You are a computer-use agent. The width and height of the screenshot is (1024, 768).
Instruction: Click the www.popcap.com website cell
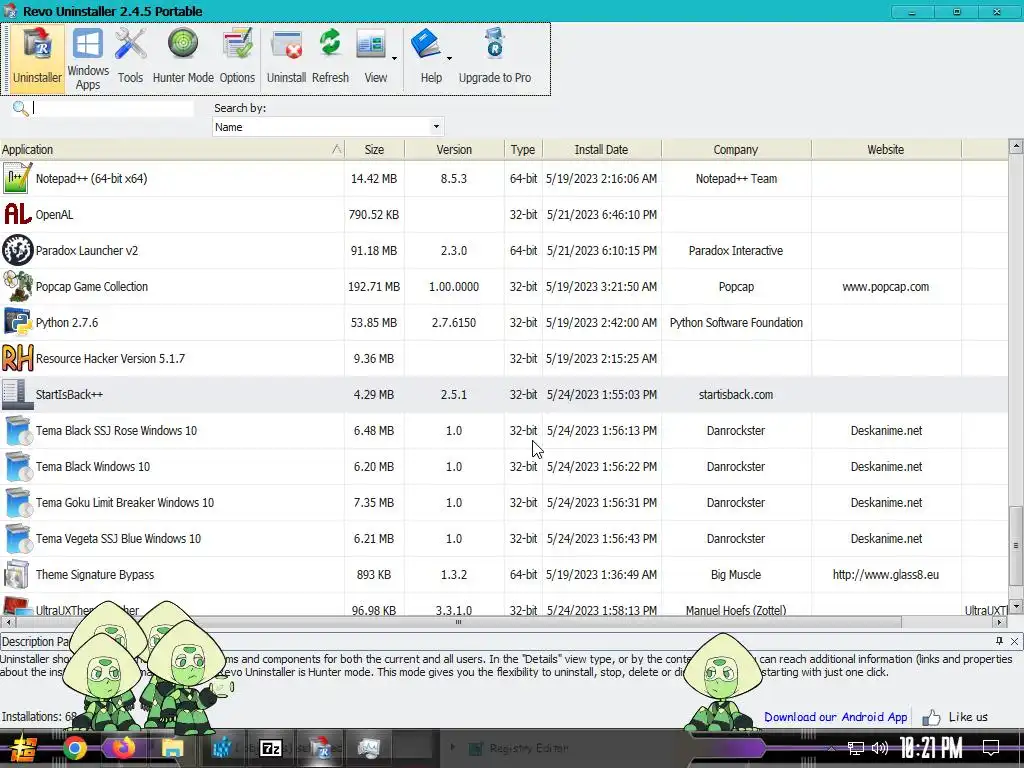tap(886, 287)
